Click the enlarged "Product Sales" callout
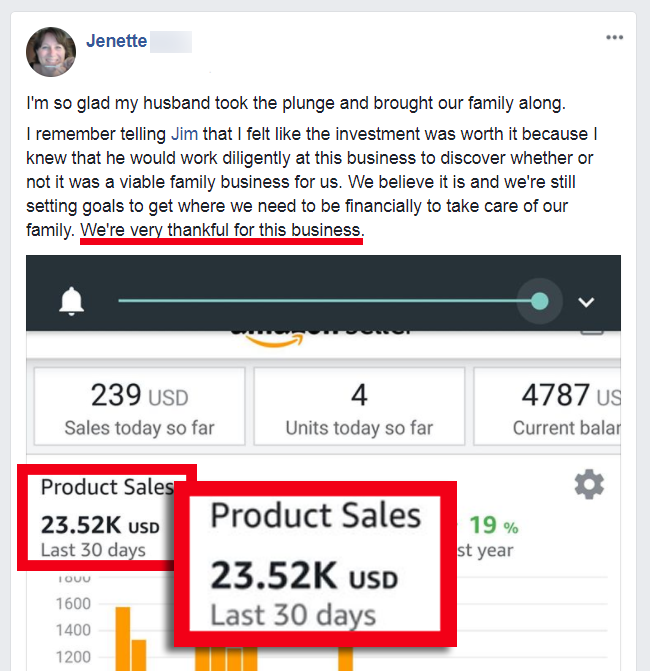This screenshot has width=650, height=671. (x=315, y=565)
